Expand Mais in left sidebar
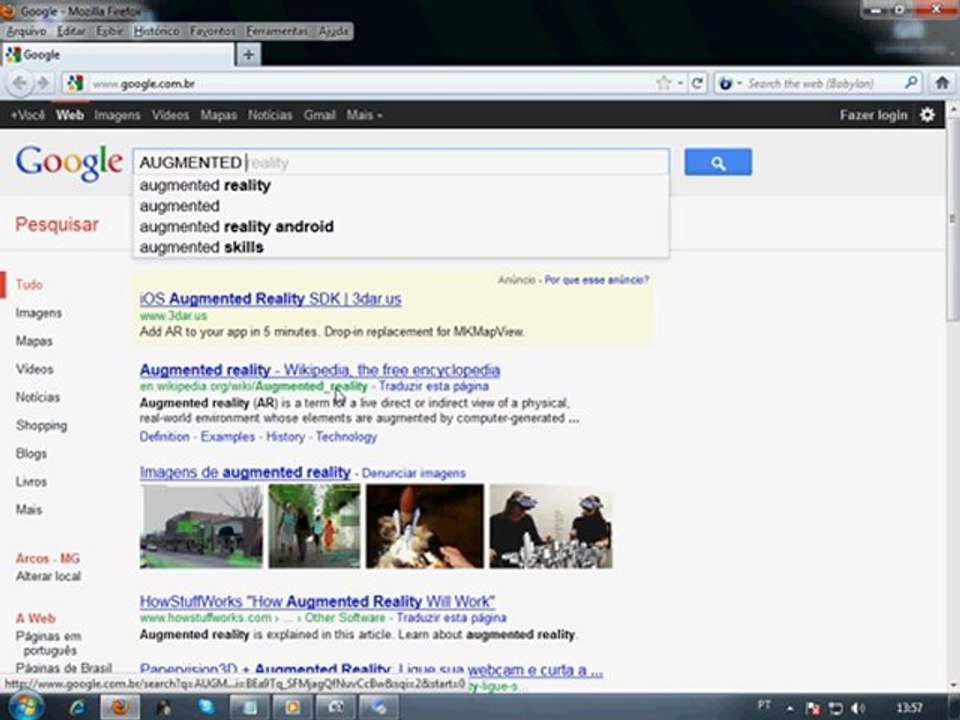The image size is (960, 720). pos(29,509)
